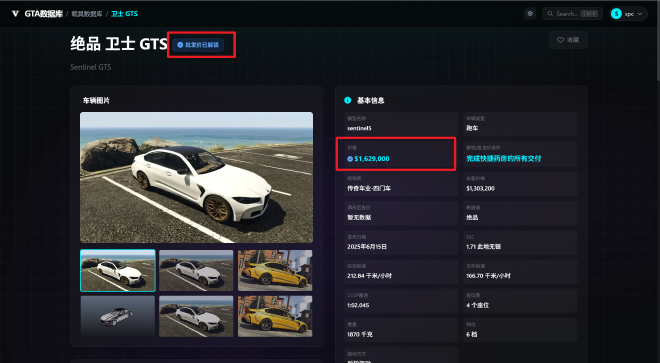Screen dimensions: 660x363
Task: Click the 绝品 卫士 GTS page title
Action: pos(119,44)
